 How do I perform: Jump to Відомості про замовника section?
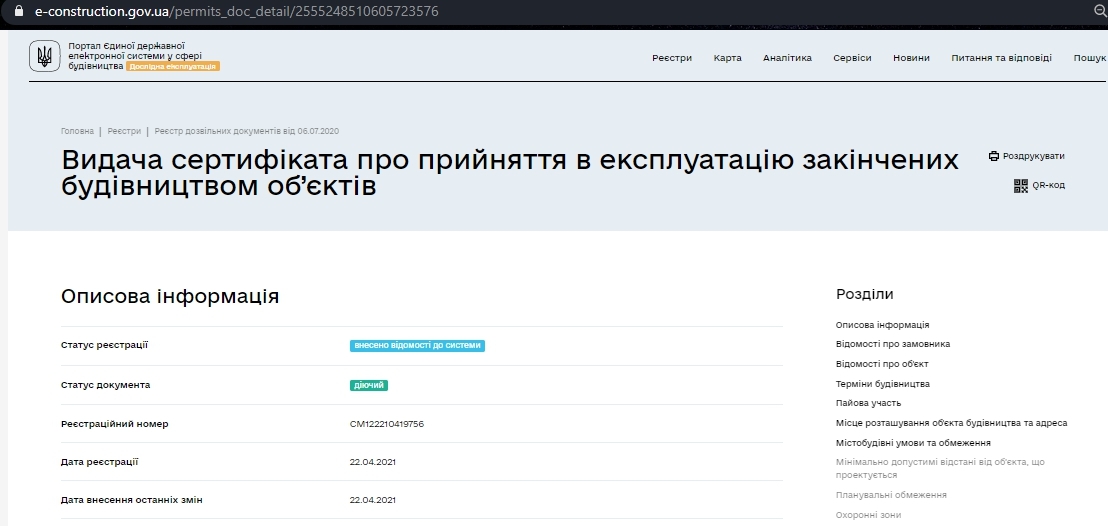pyautogui.click(x=893, y=344)
